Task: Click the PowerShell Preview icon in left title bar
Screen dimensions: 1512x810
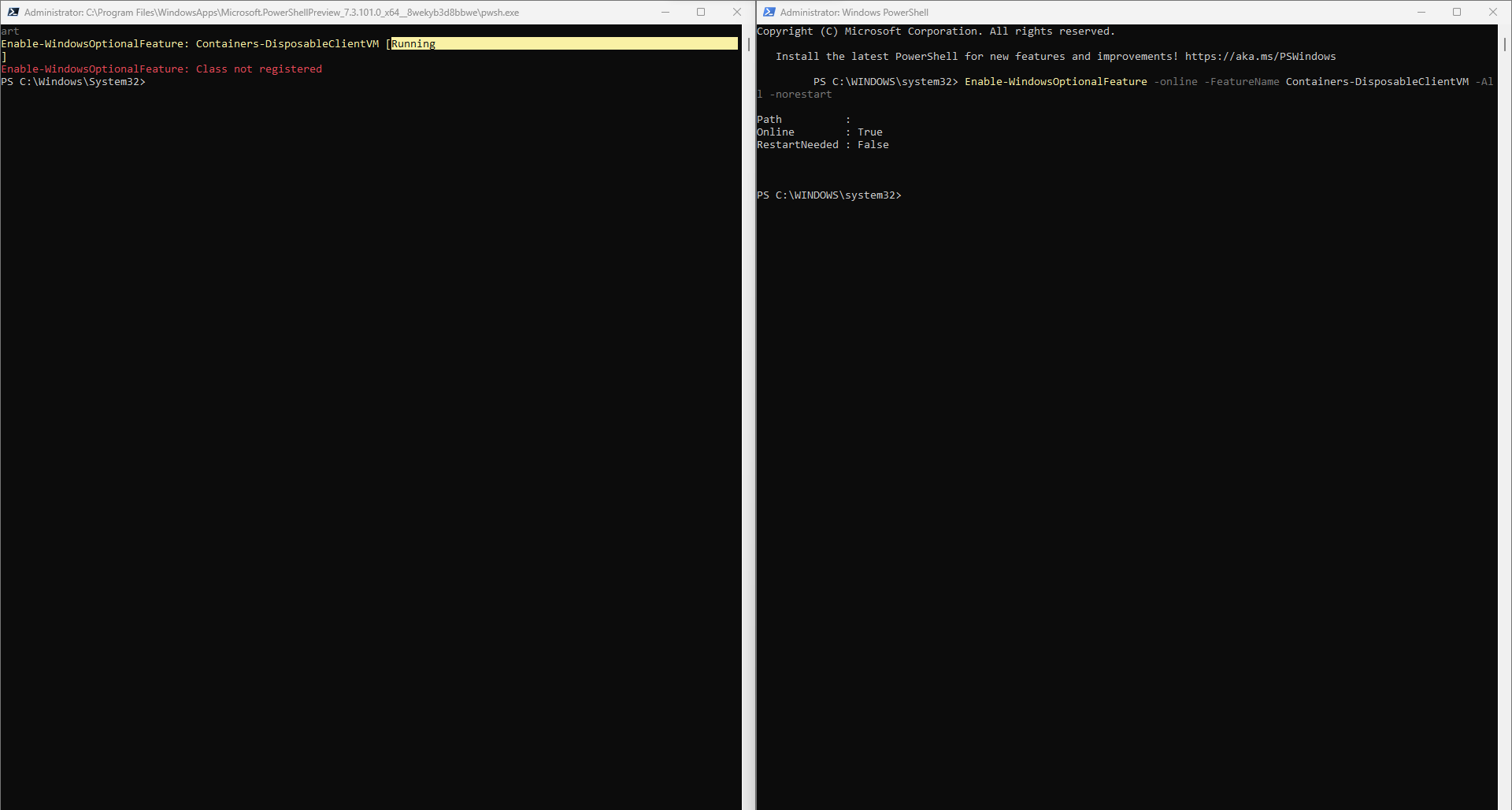Action: tap(13, 12)
